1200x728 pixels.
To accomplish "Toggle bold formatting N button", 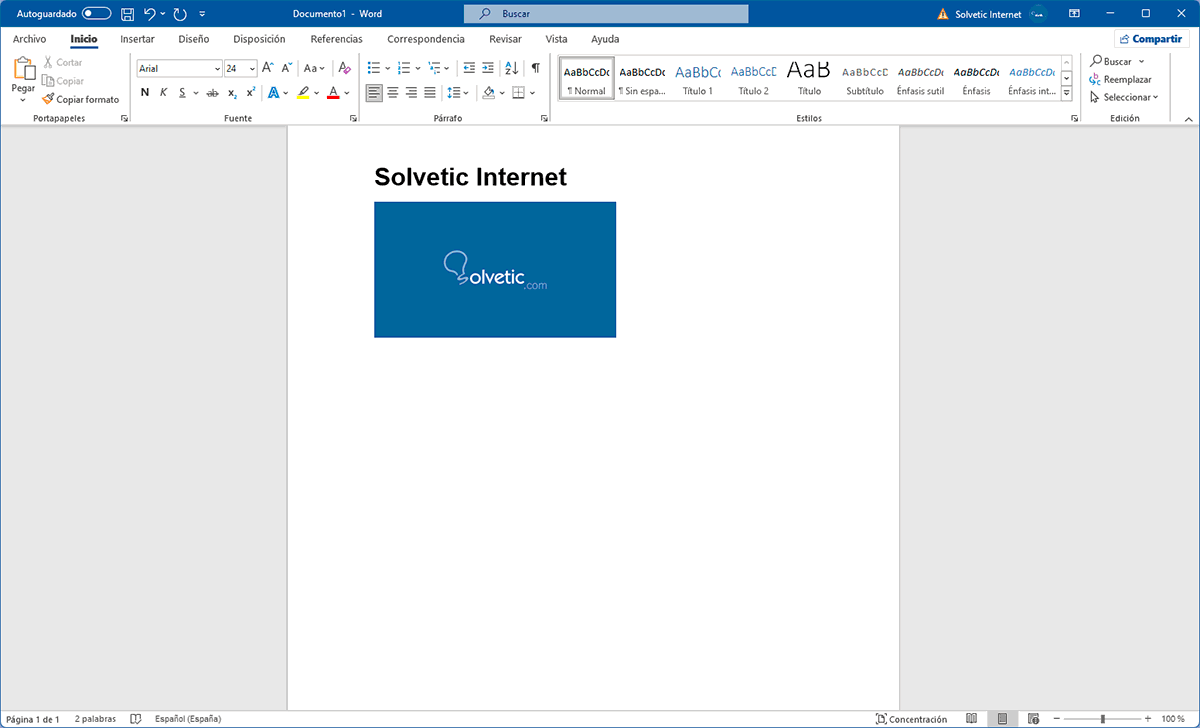I will [x=145, y=93].
